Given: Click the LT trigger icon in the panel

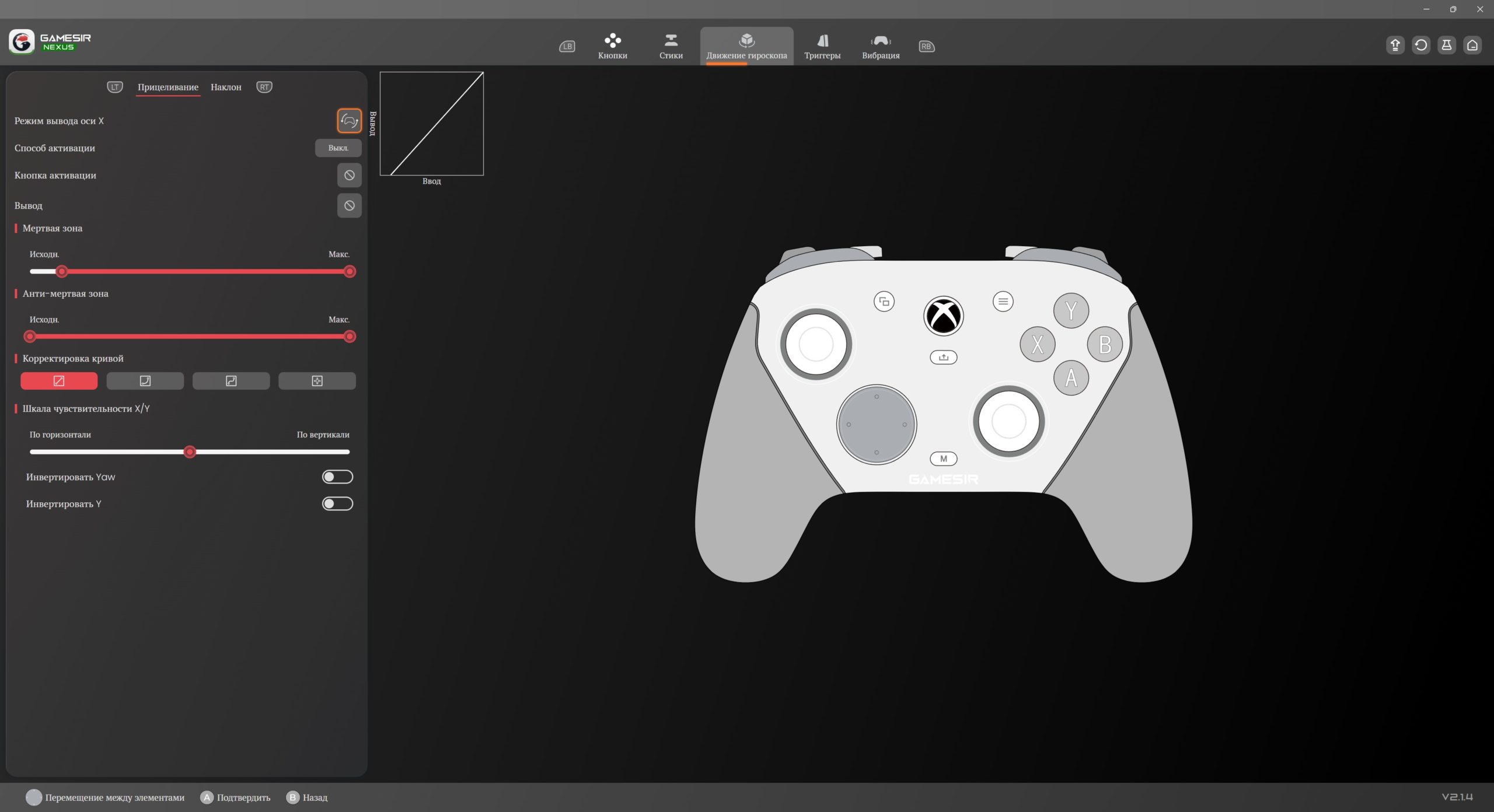Looking at the screenshot, I should click(x=115, y=87).
